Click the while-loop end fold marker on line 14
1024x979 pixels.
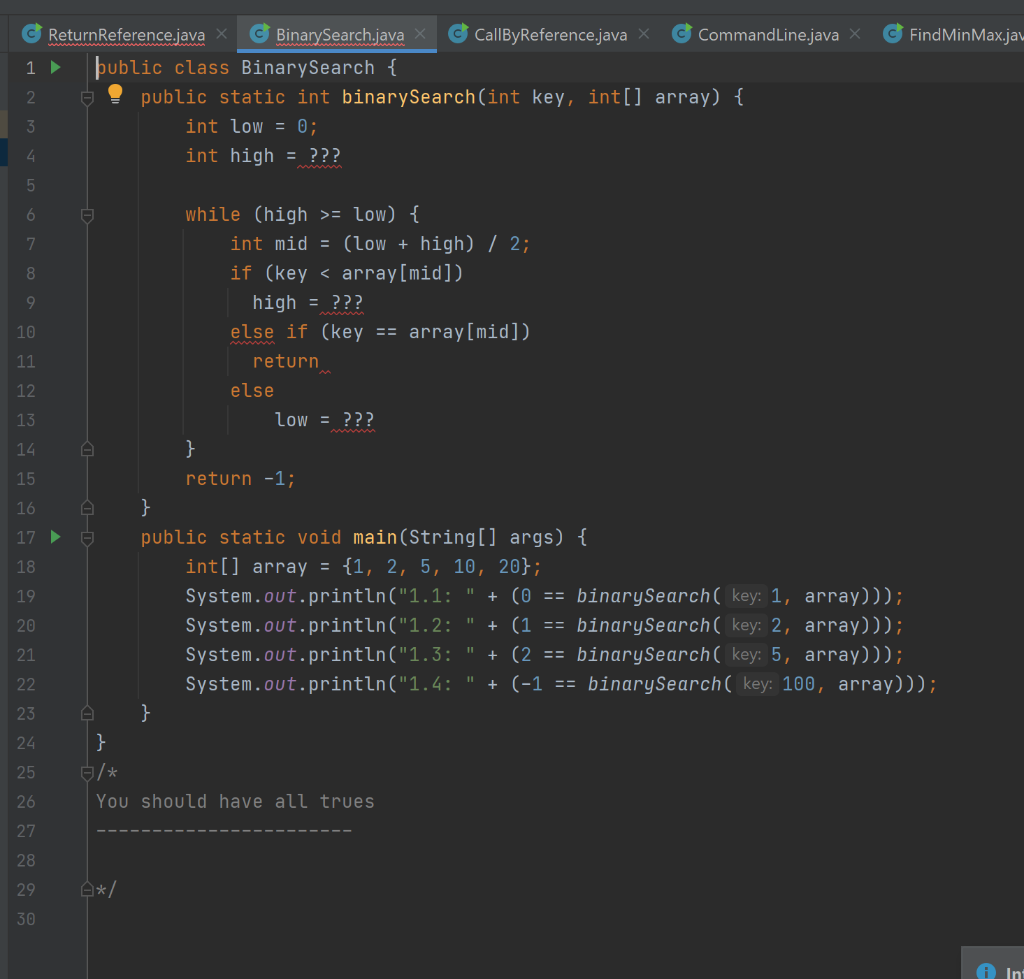click(87, 449)
